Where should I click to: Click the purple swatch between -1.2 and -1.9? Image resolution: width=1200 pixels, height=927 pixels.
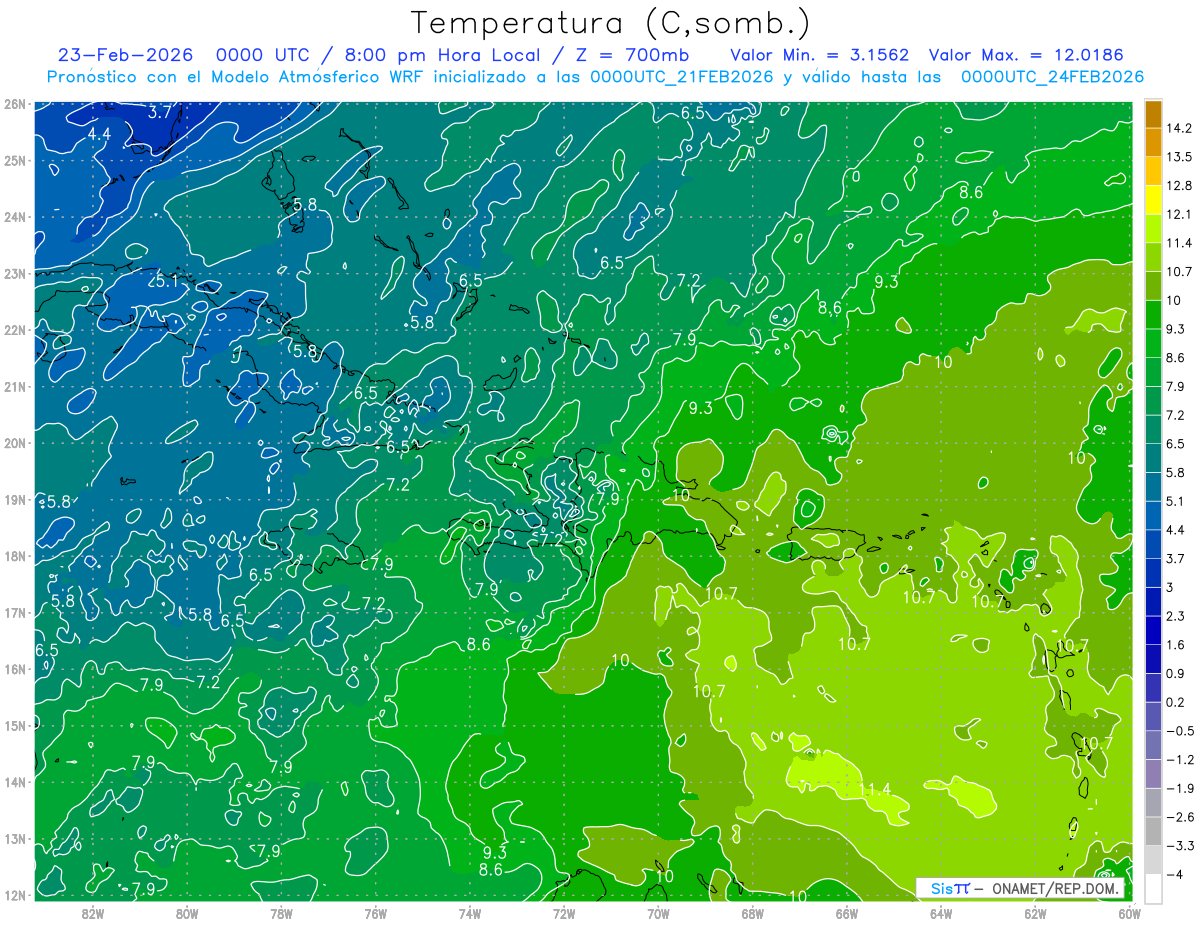(1153, 773)
